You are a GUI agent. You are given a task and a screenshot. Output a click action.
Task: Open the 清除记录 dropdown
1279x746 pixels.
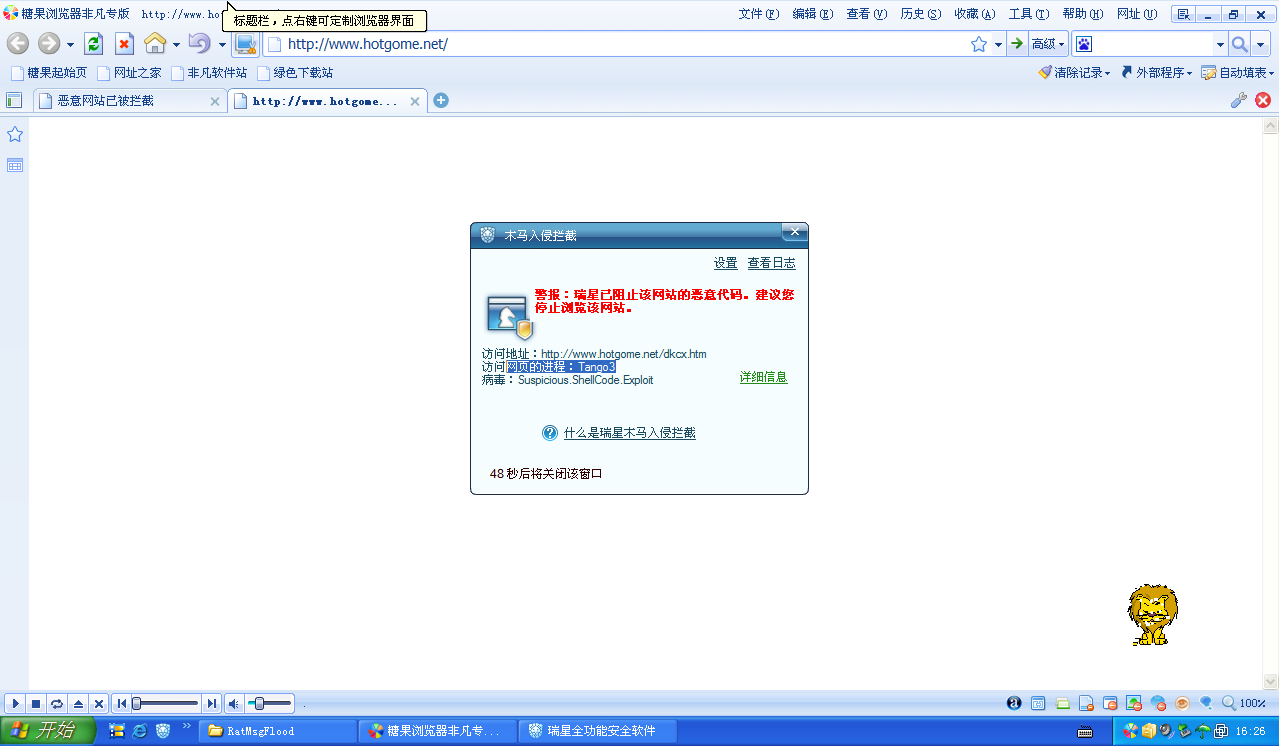tap(1074, 73)
